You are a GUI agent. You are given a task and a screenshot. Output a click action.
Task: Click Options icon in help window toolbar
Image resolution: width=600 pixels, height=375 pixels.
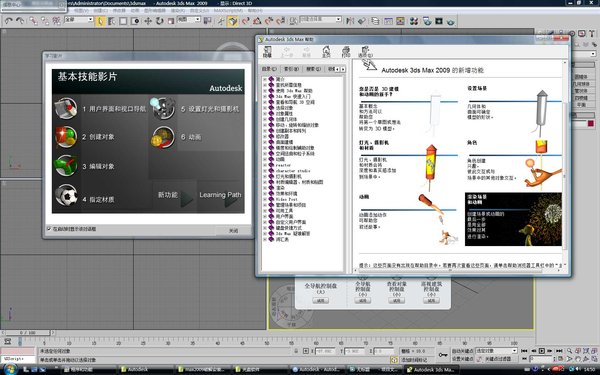click(x=365, y=52)
